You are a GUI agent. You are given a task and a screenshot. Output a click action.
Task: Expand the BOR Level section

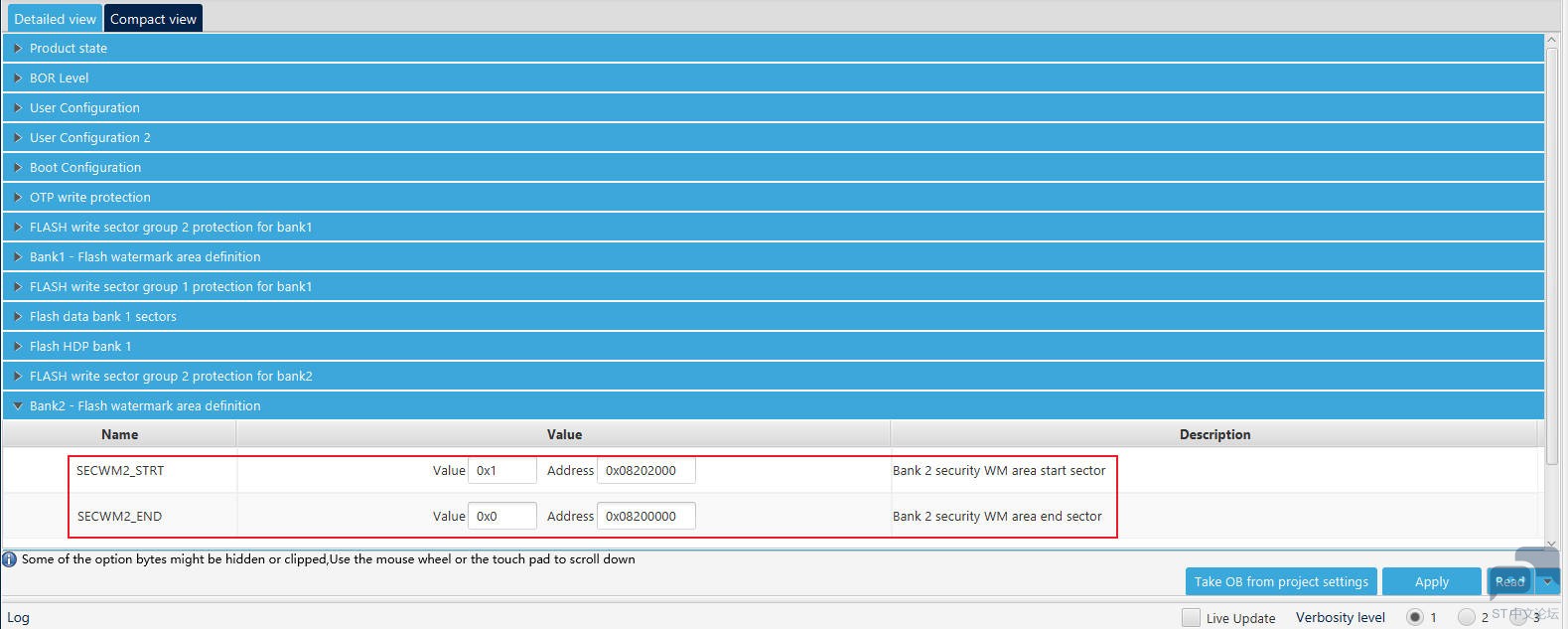773,78
